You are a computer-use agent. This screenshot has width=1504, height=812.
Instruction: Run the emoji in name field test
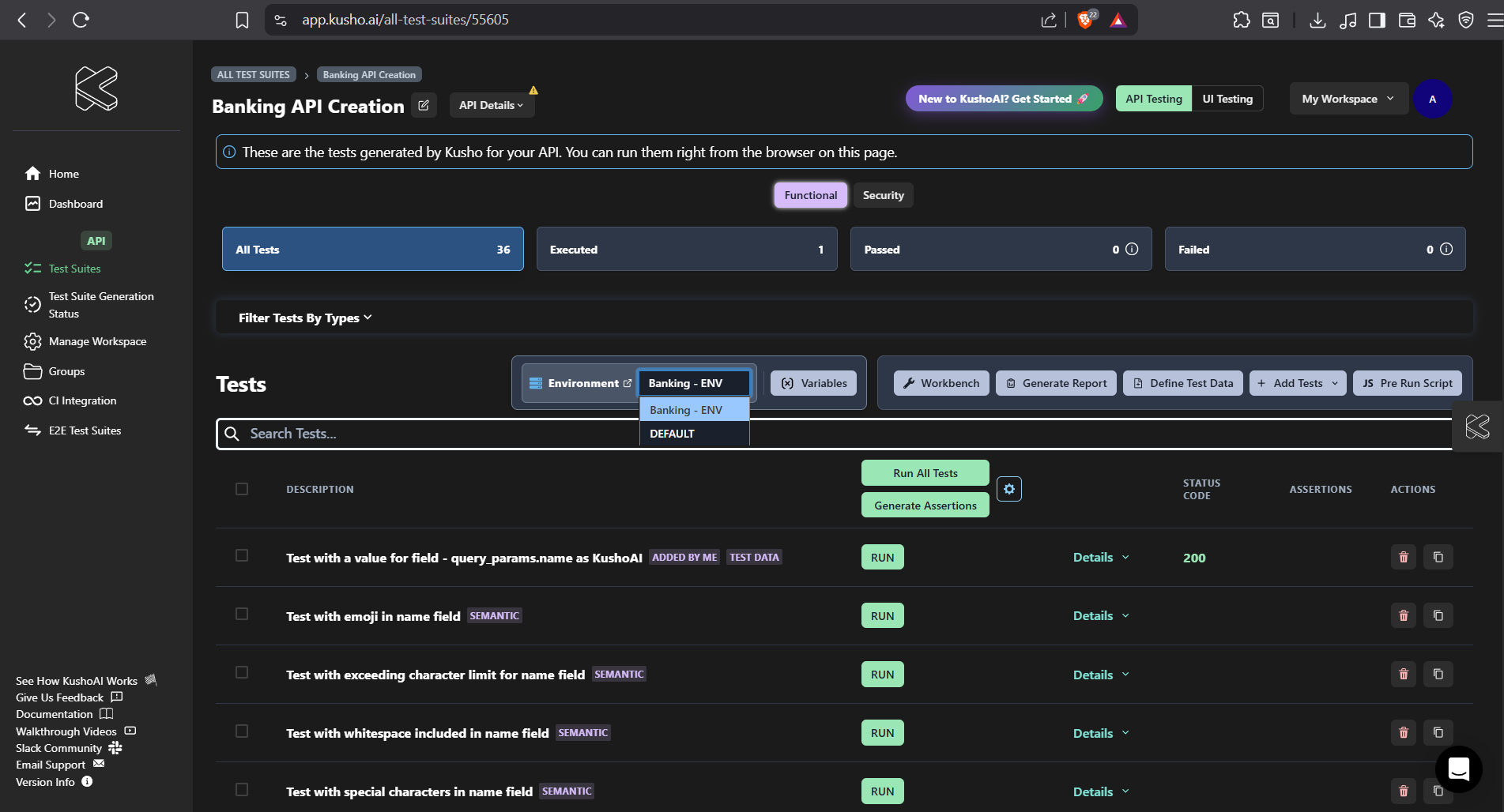pos(883,615)
